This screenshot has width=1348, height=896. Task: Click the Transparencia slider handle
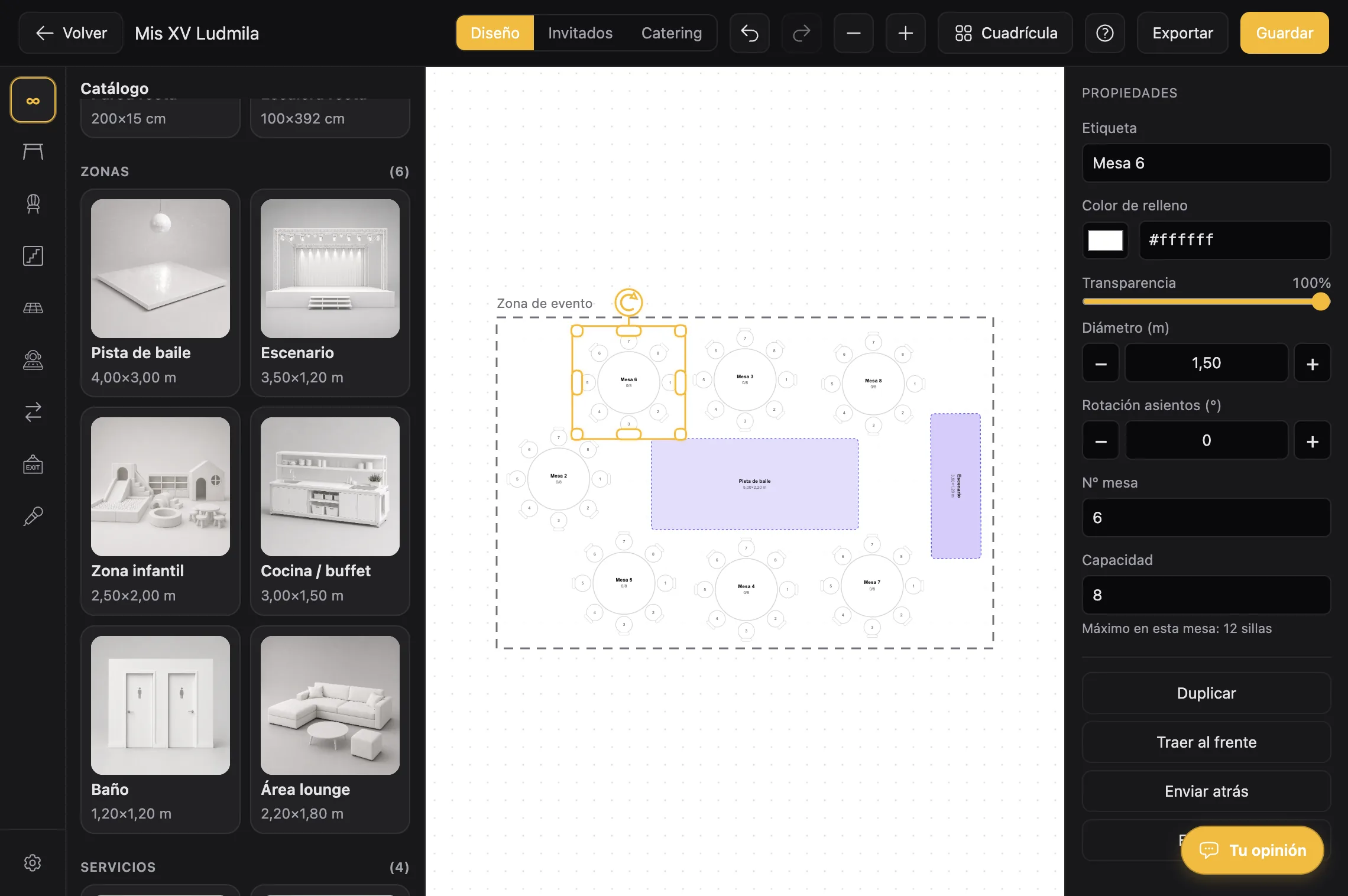click(1321, 302)
